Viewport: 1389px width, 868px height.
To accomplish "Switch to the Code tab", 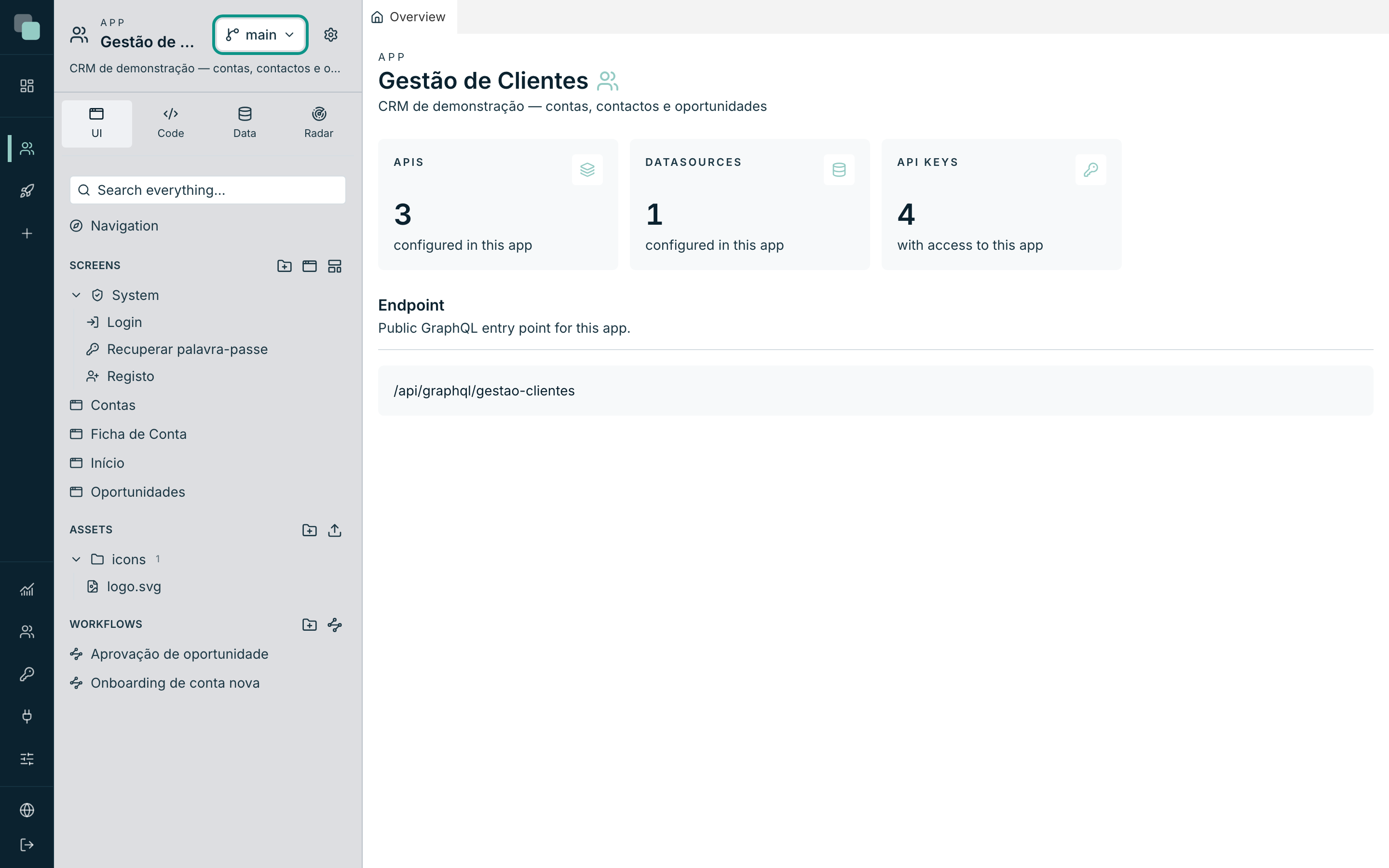I will (x=170, y=123).
